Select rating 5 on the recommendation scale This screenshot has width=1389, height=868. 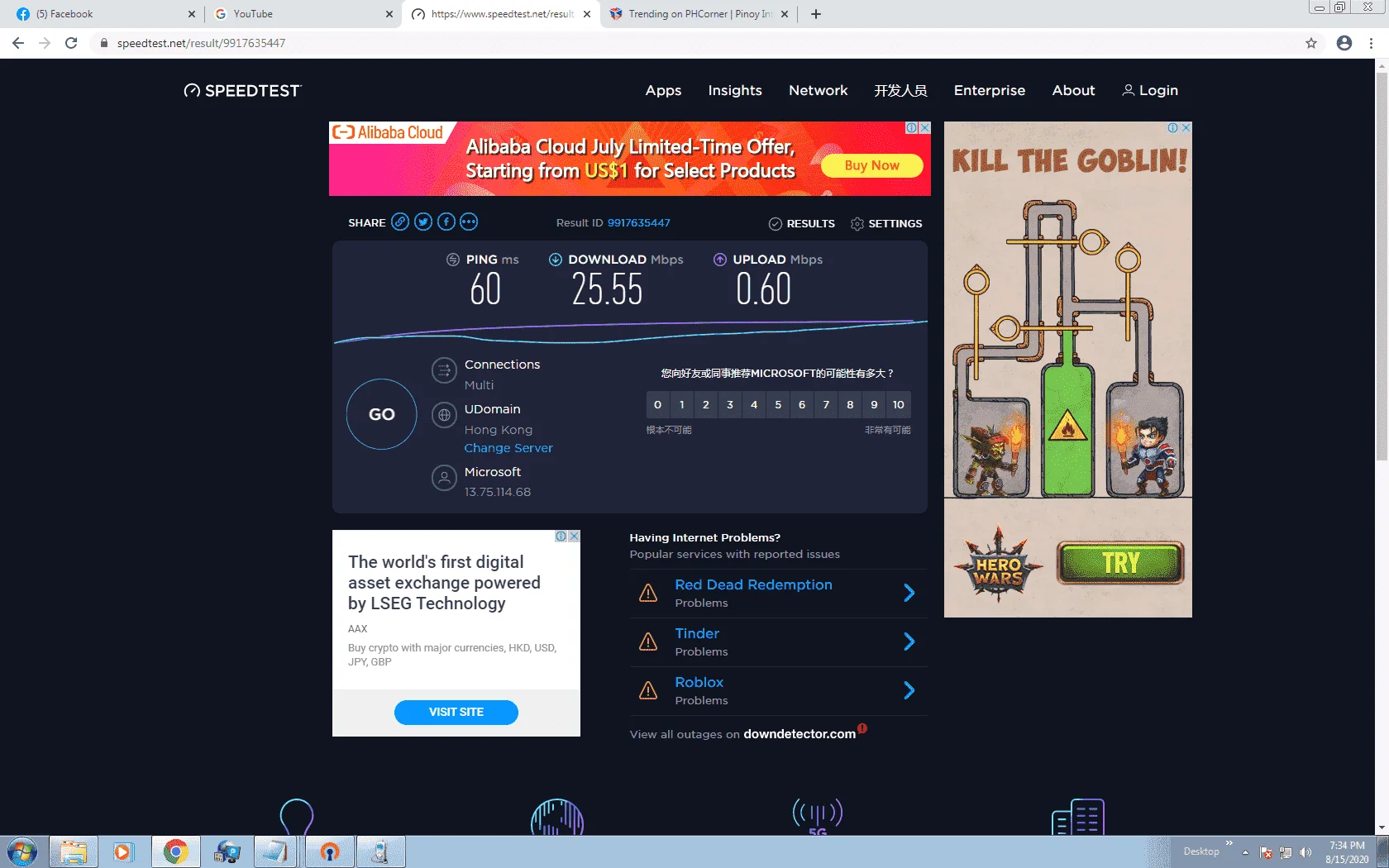click(778, 404)
